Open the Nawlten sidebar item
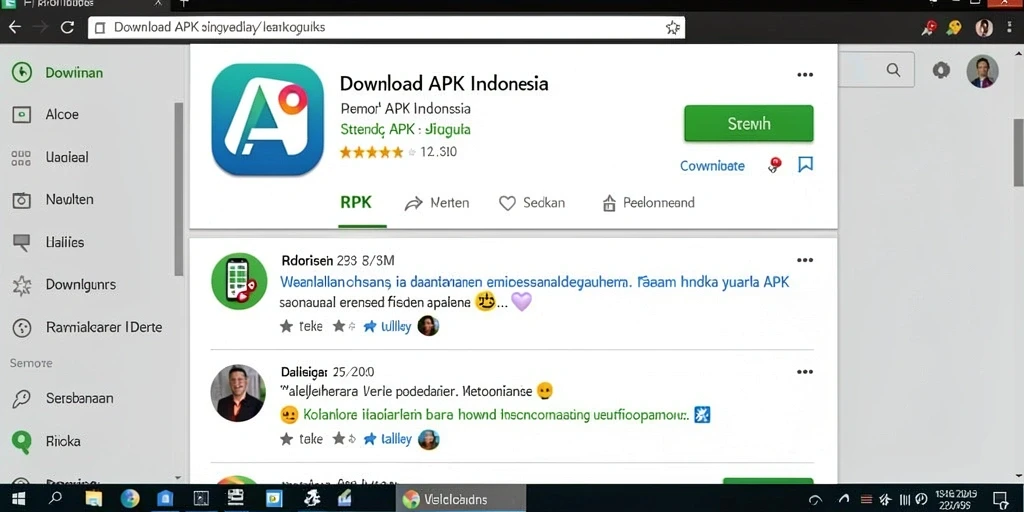Screen dimensions: 1024x512 pos(69,200)
